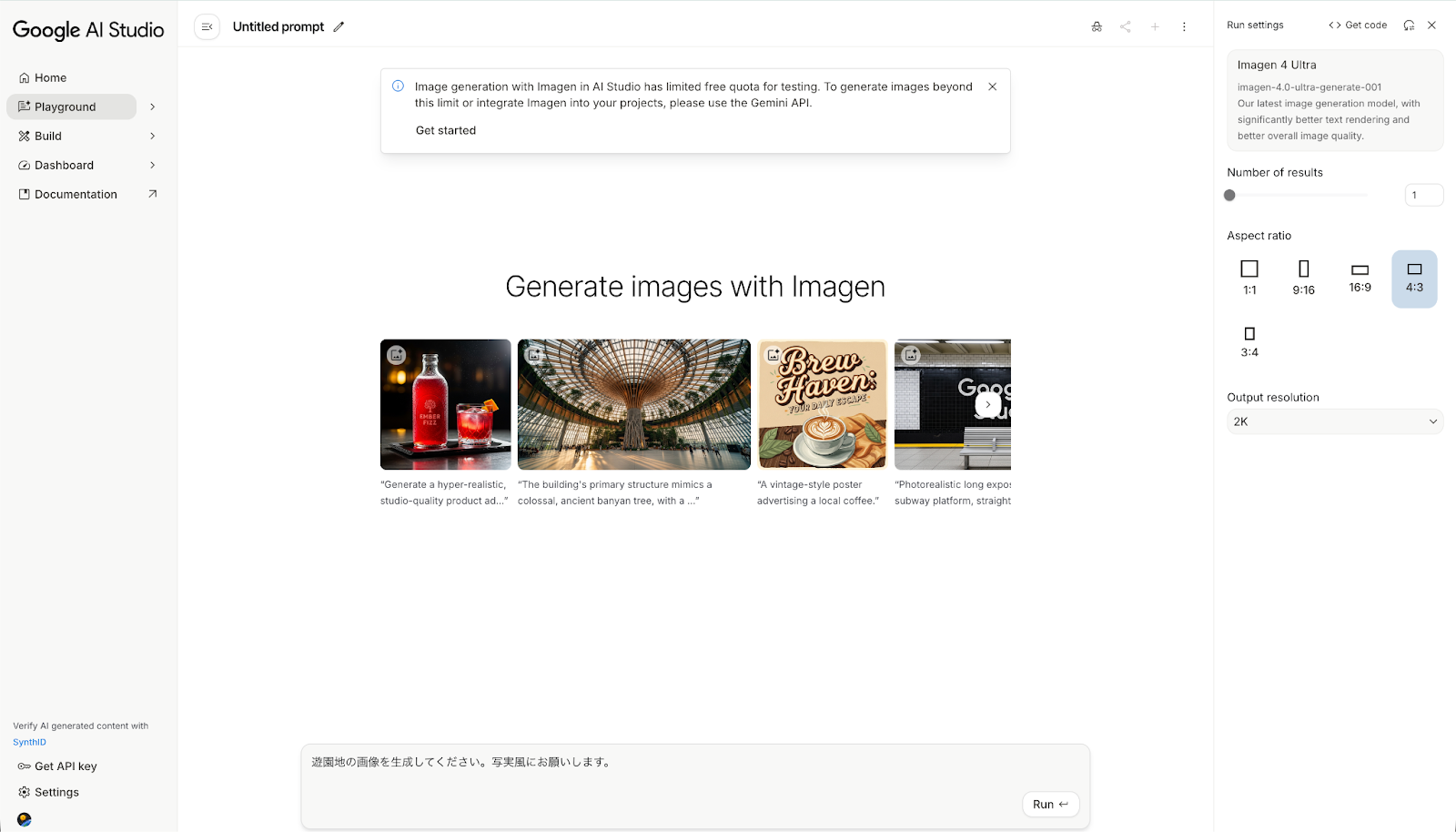The height and width of the screenshot is (832, 1456).
Task: Follow the Get started link
Action: pyautogui.click(x=445, y=130)
